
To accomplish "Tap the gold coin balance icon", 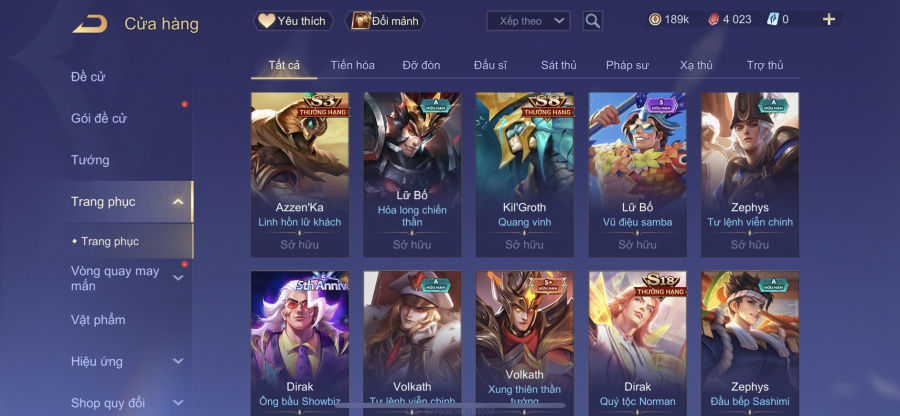I will pos(654,20).
